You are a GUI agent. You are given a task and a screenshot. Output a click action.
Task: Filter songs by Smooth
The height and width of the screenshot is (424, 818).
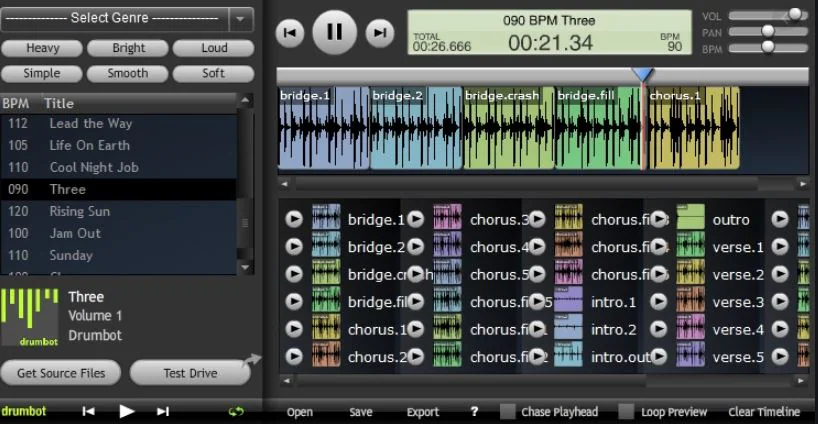point(128,74)
